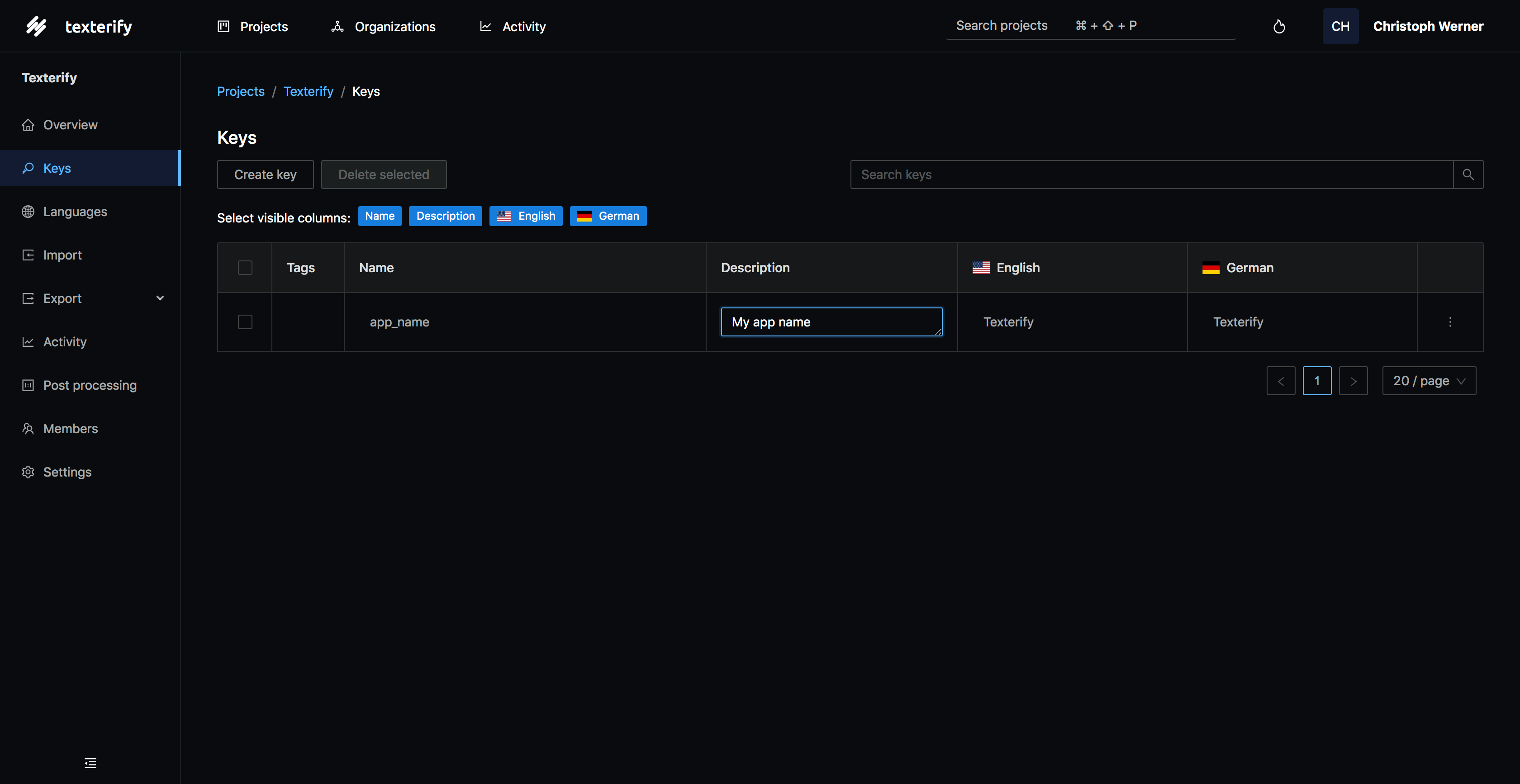The height and width of the screenshot is (784, 1520).
Task: Toggle the German visible column tag
Action: click(608, 216)
